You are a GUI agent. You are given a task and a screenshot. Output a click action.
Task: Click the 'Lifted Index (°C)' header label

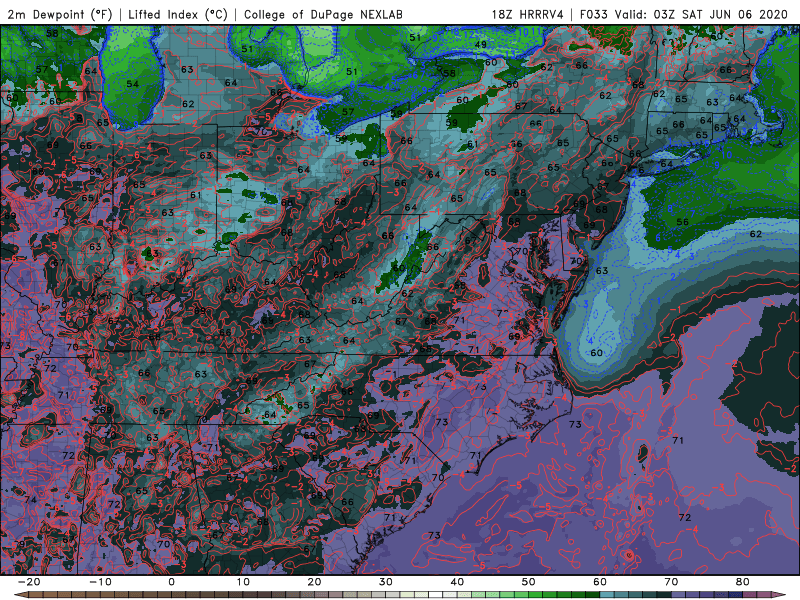178,14
